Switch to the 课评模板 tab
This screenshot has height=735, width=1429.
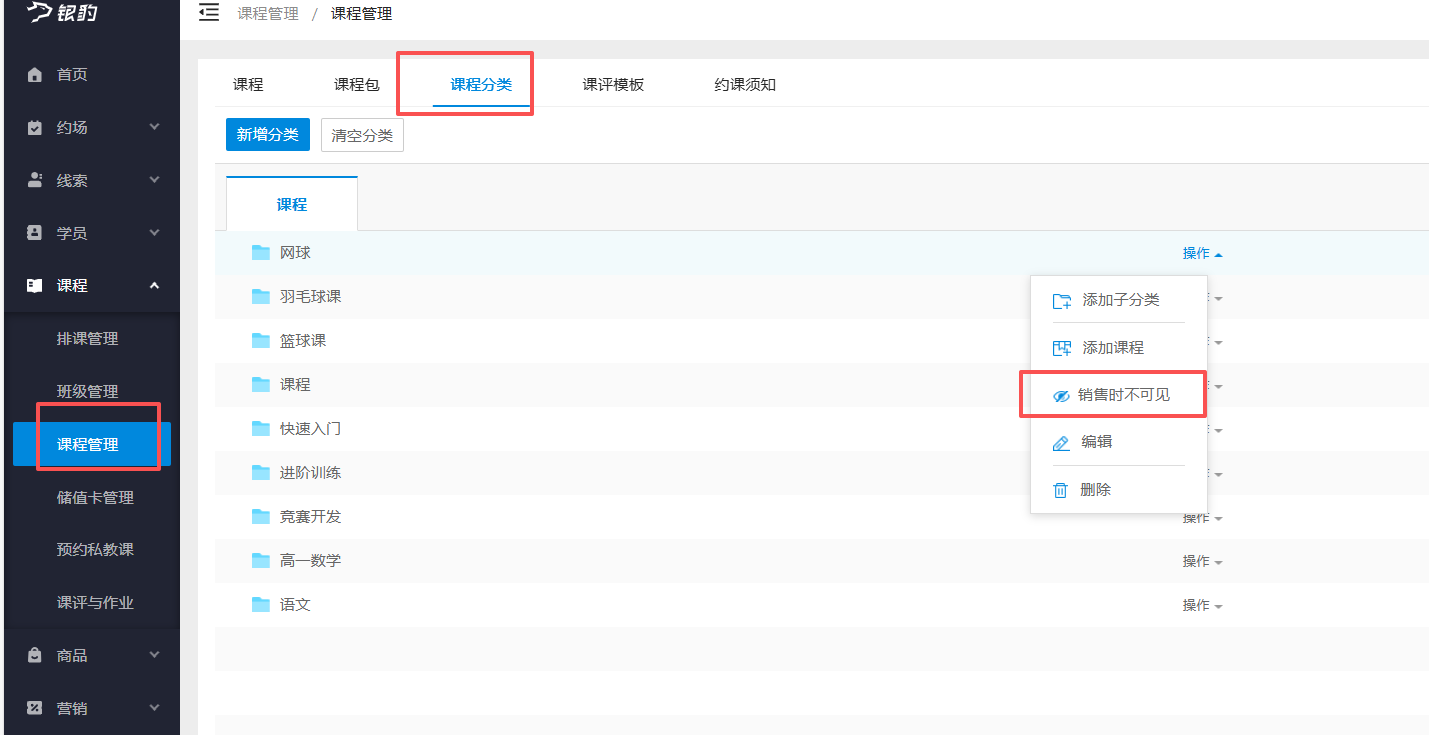(613, 85)
